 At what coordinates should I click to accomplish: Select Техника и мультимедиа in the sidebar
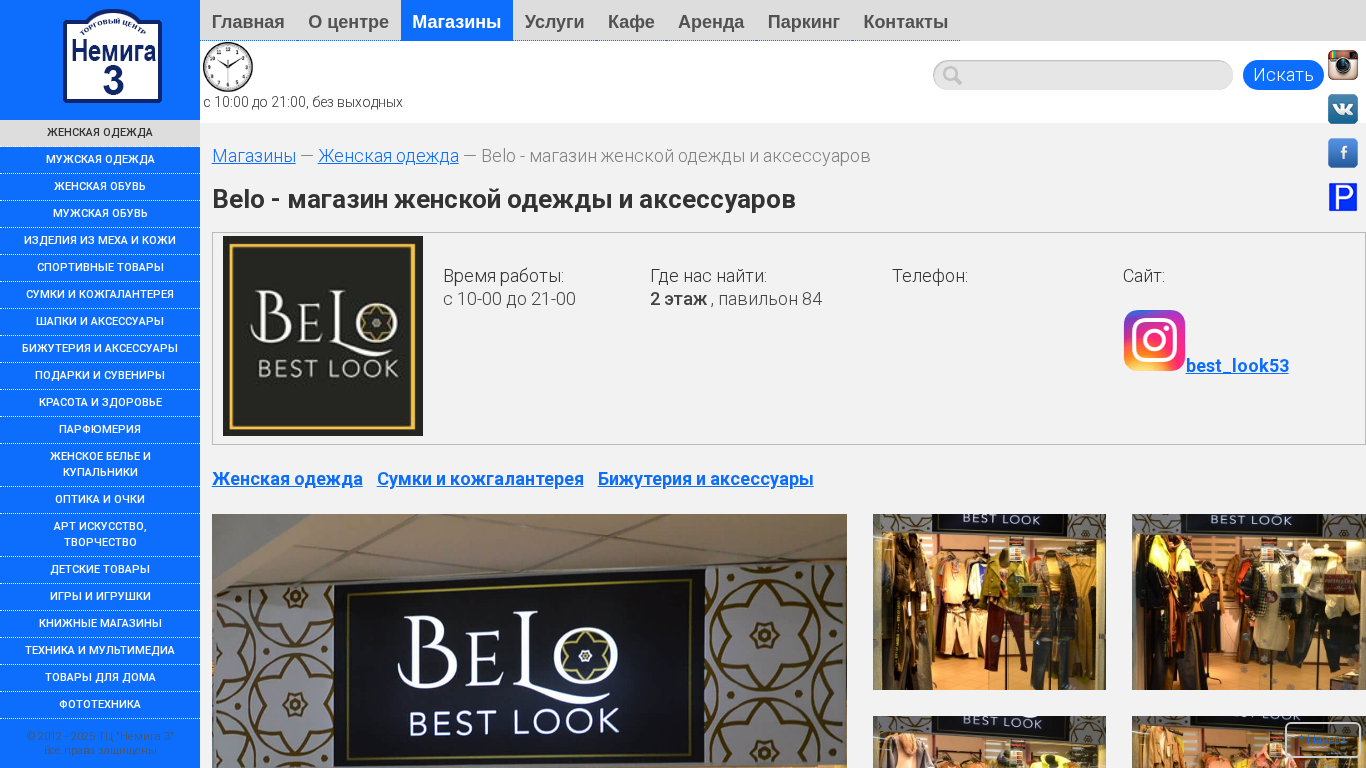(x=100, y=651)
